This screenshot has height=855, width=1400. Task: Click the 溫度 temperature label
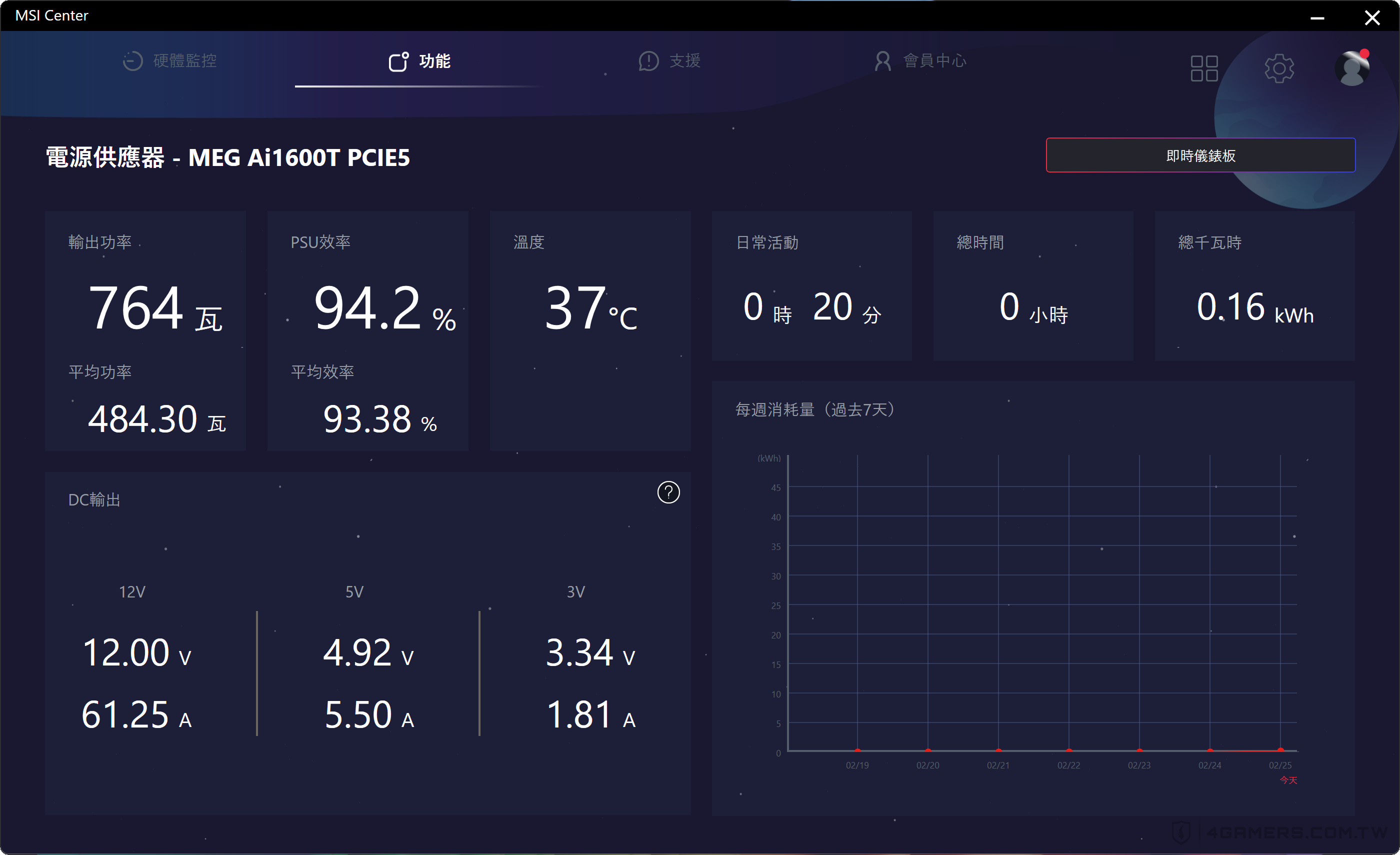(529, 242)
